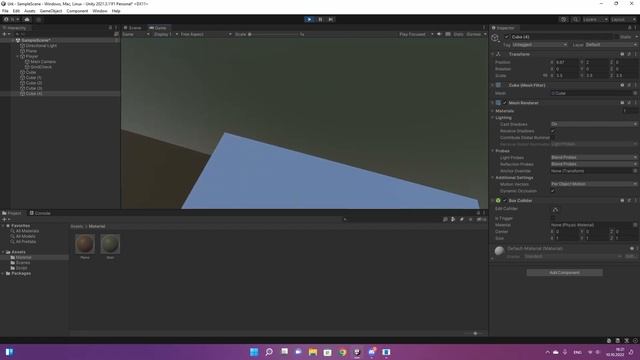This screenshot has width=640, height=360.
Task: Select Directional Light in Hierarchy
Action: 41,46
